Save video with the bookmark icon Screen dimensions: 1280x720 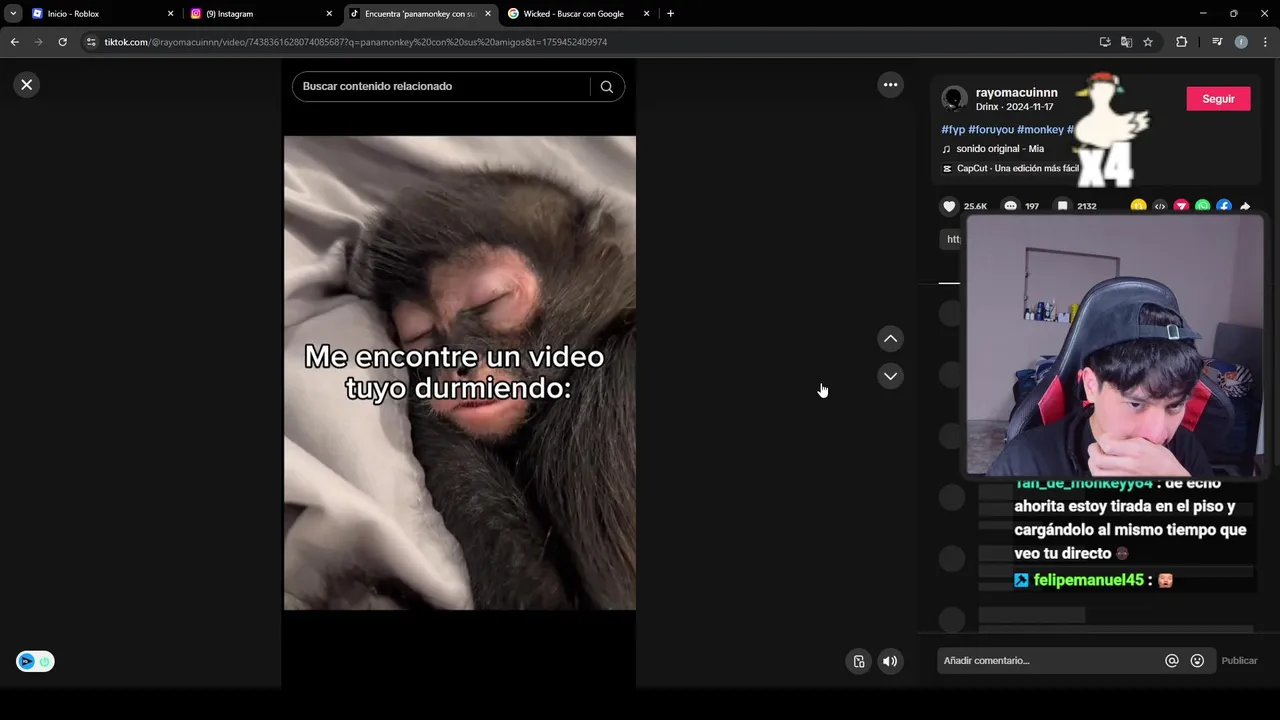pyautogui.click(x=1063, y=206)
